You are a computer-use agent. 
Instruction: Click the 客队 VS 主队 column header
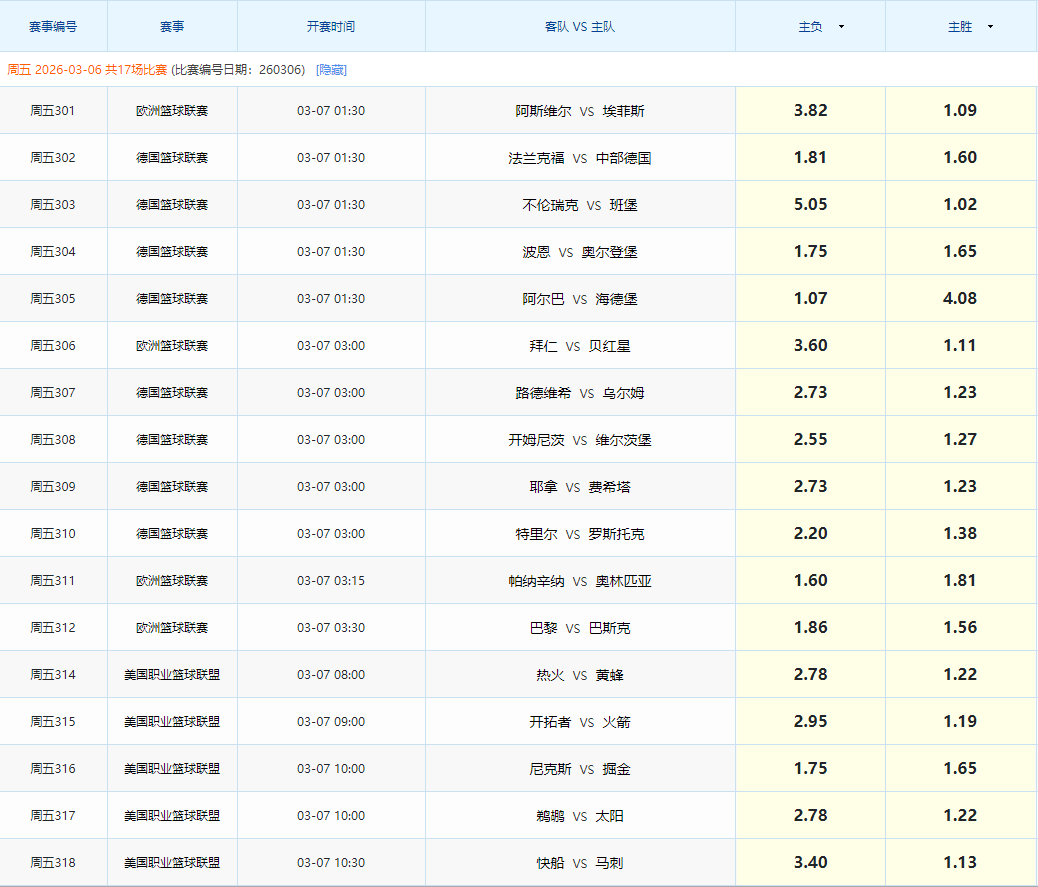click(580, 27)
